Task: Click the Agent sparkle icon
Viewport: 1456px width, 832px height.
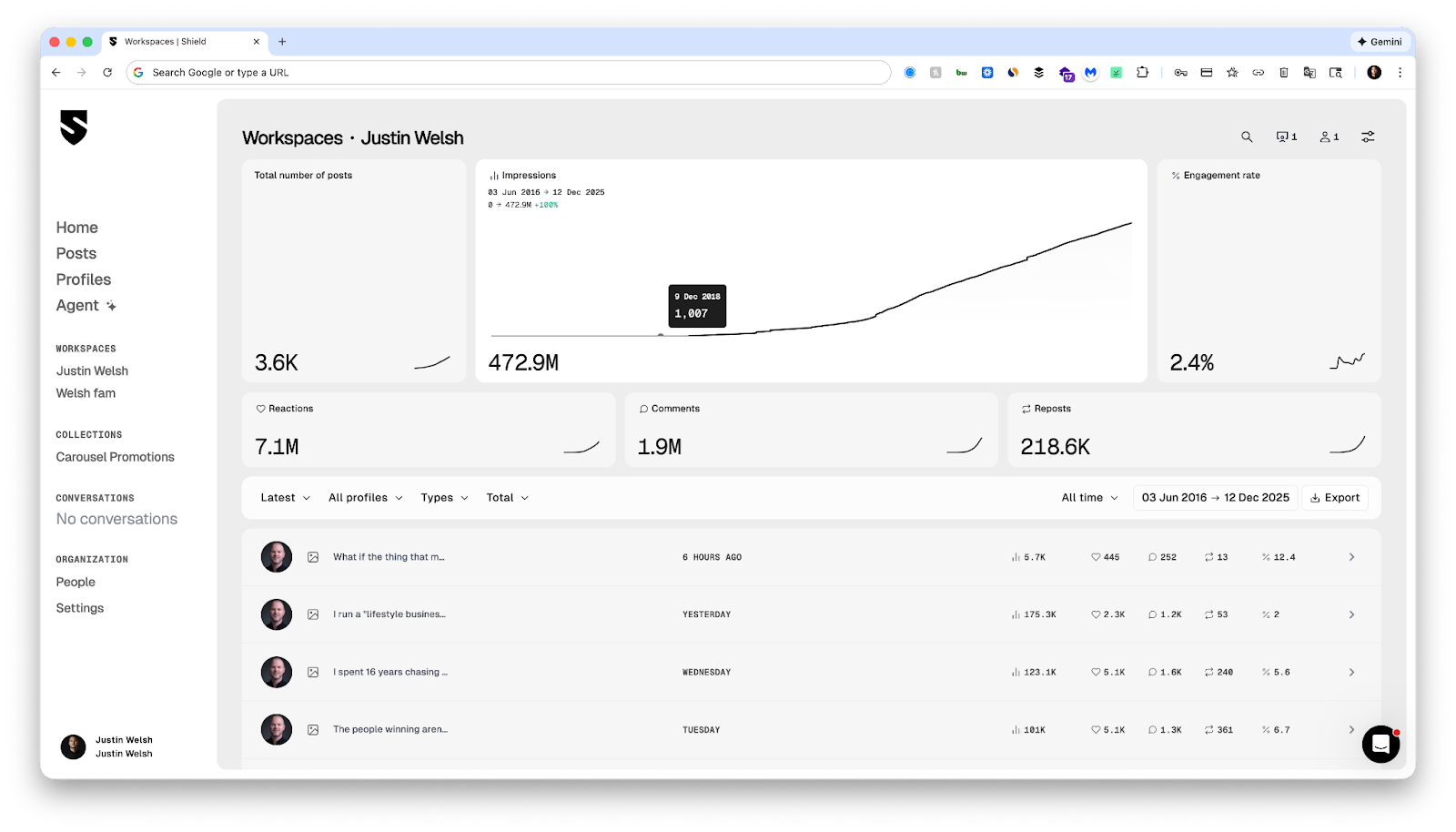Action: pyautogui.click(x=111, y=306)
